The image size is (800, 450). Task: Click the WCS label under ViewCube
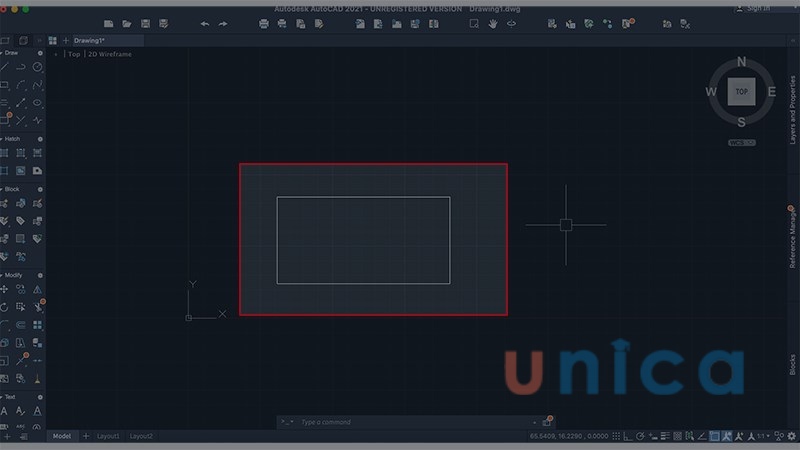pos(742,143)
